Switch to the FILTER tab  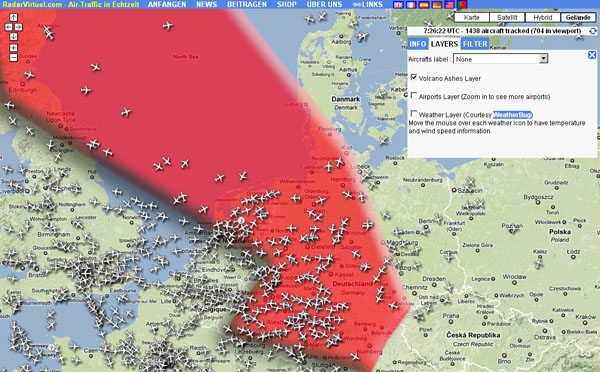[x=475, y=44]
